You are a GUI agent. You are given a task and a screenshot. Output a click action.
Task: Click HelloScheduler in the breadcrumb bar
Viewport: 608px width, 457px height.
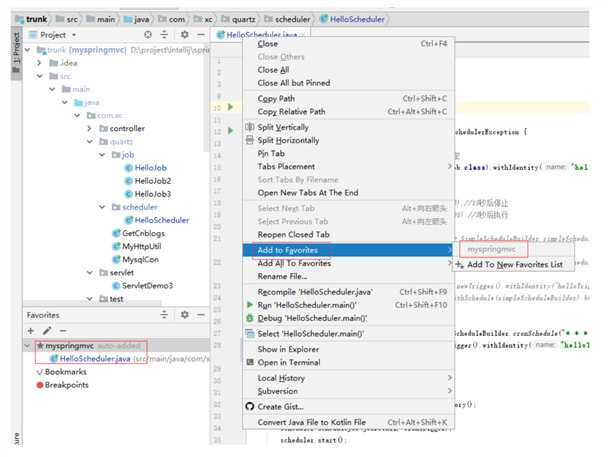coord(352,19)
